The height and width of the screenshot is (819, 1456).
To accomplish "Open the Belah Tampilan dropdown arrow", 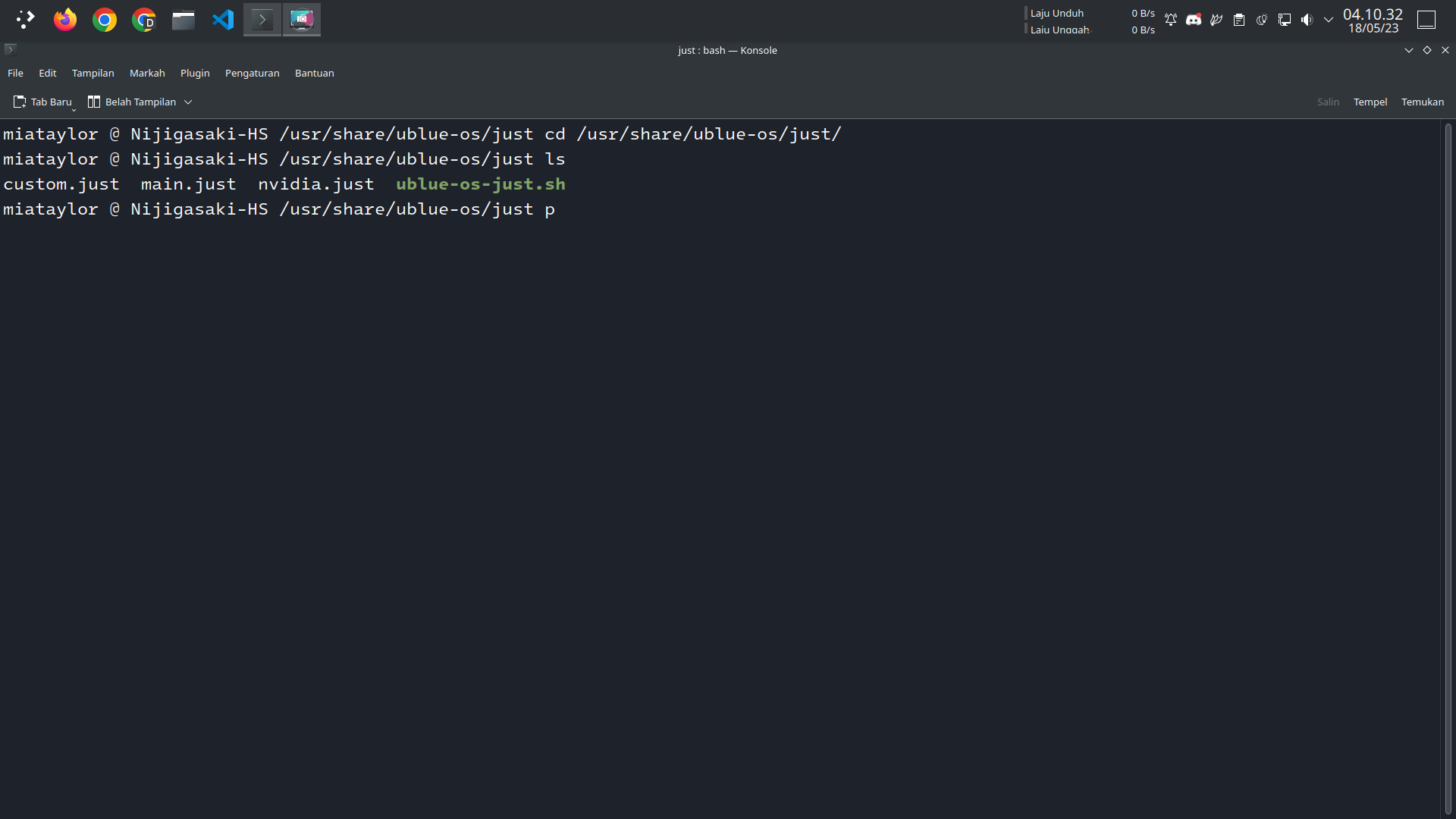I will (x=188, y=102).
